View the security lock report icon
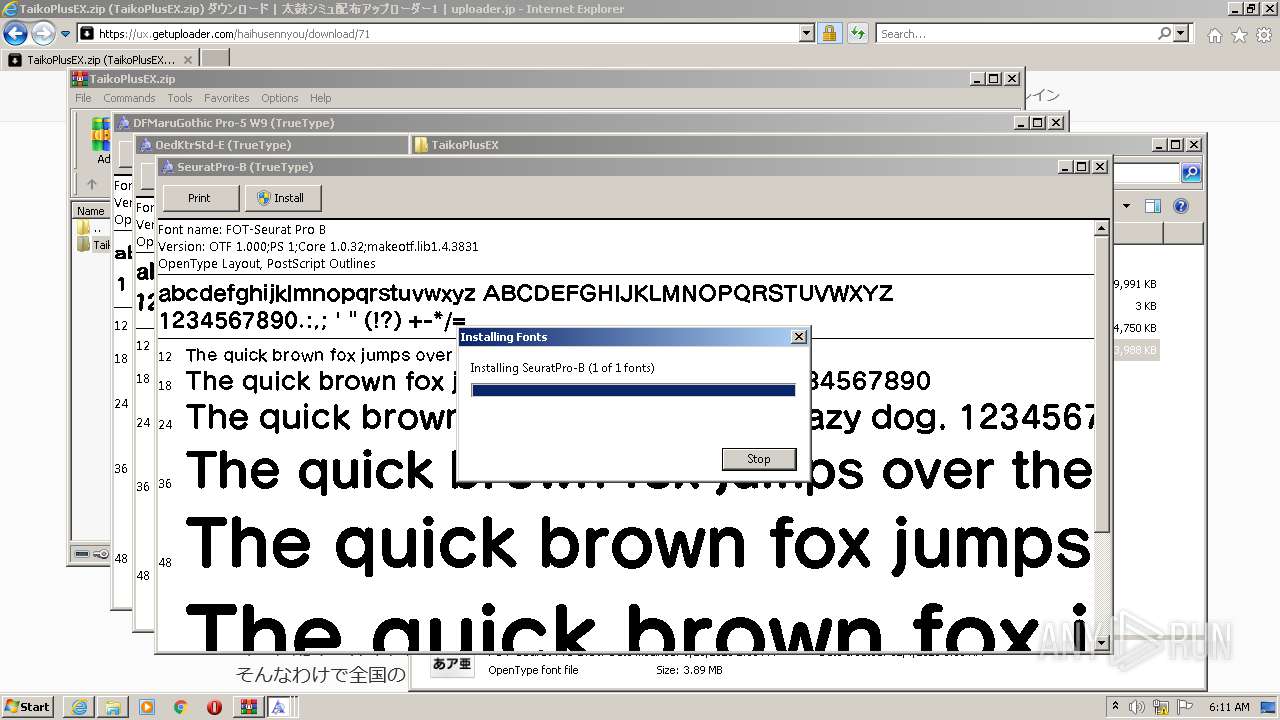Image resolution: width=1280 pixels, height=720 pixels. pos(829,33)
